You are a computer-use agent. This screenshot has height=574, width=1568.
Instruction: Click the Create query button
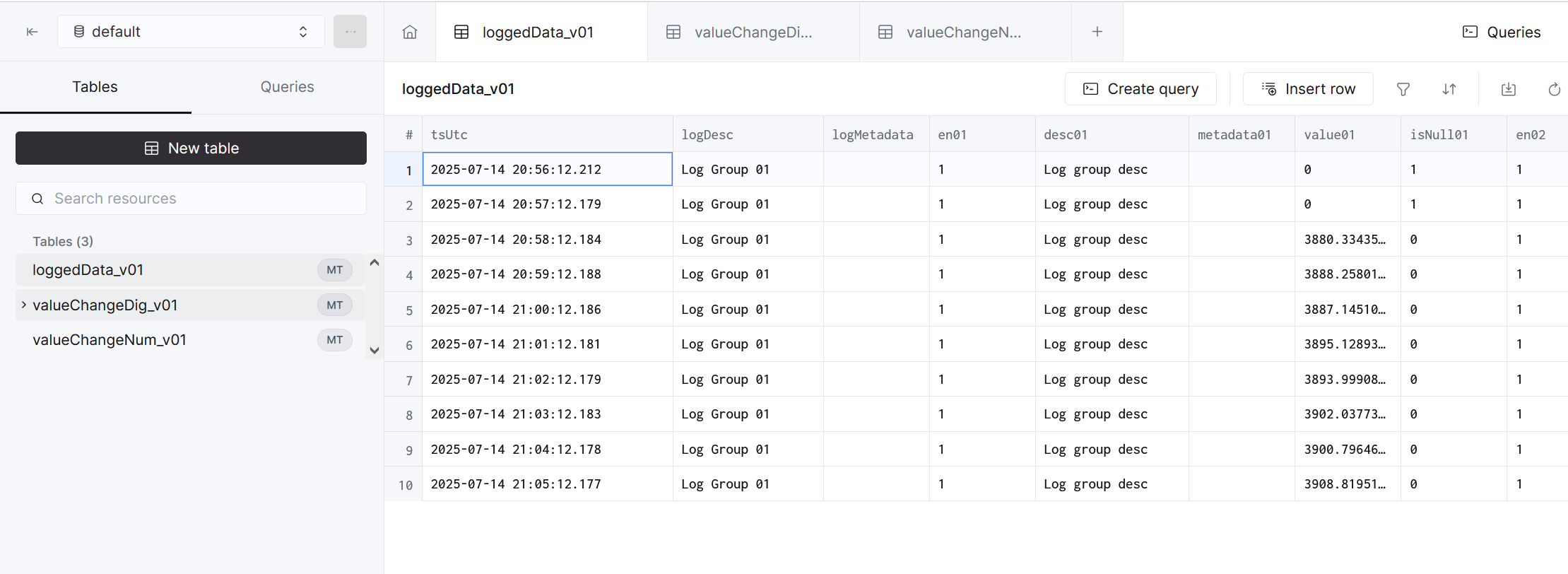pyautogui.click(x=1140, y=89)
